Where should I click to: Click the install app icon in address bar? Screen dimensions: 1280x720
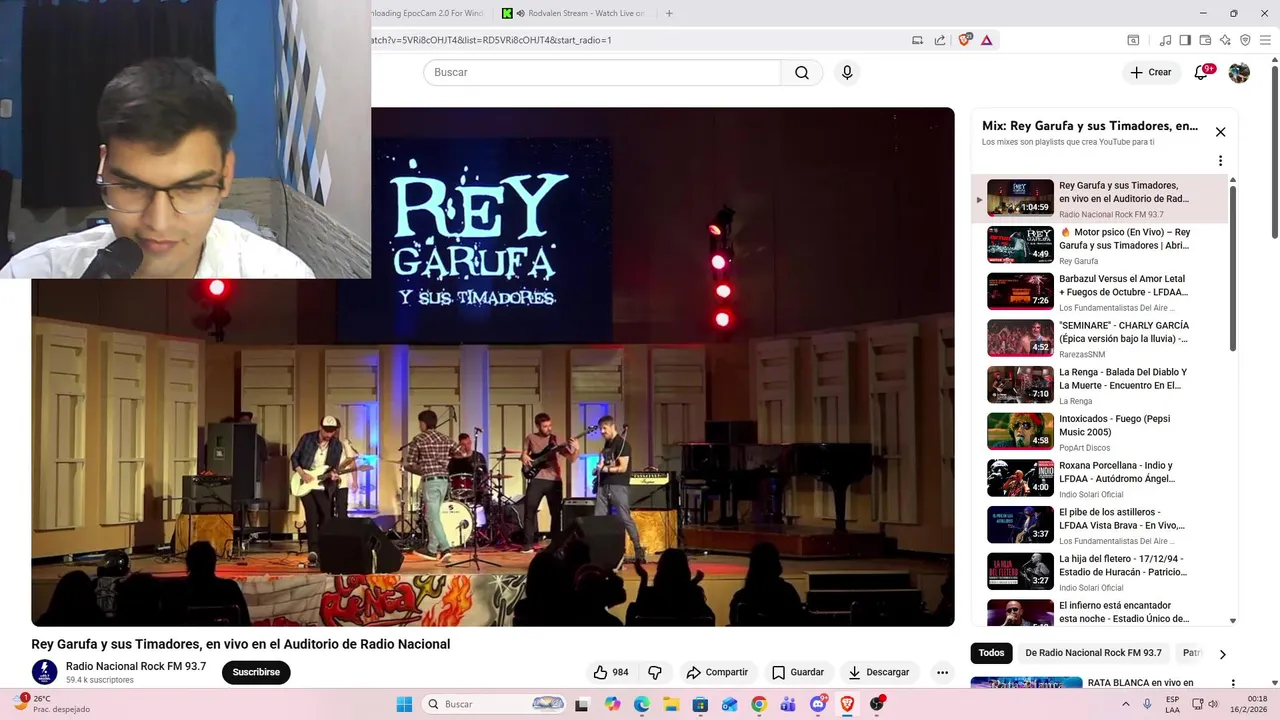tap(917, 40)
